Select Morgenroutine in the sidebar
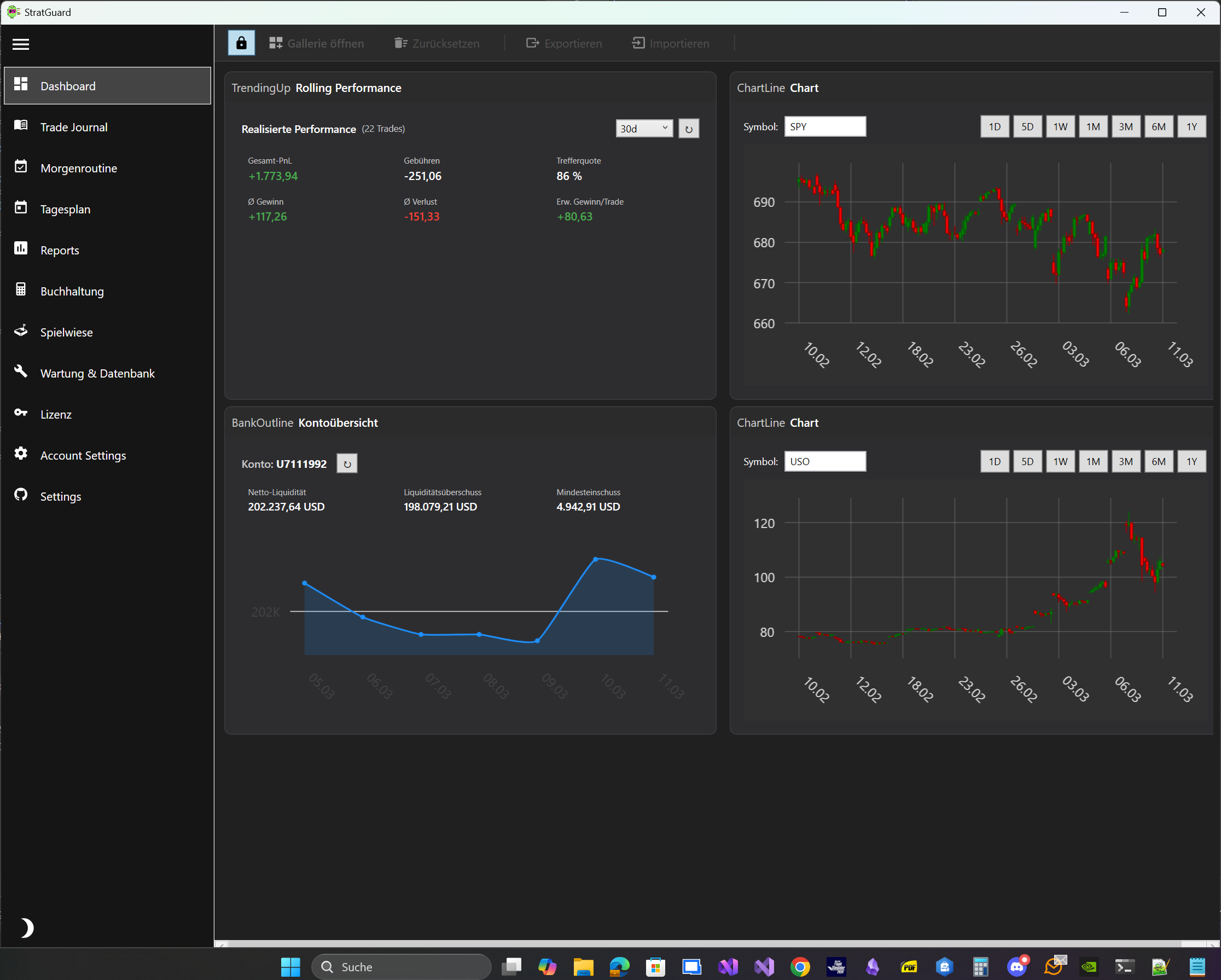 click(78, 167)
